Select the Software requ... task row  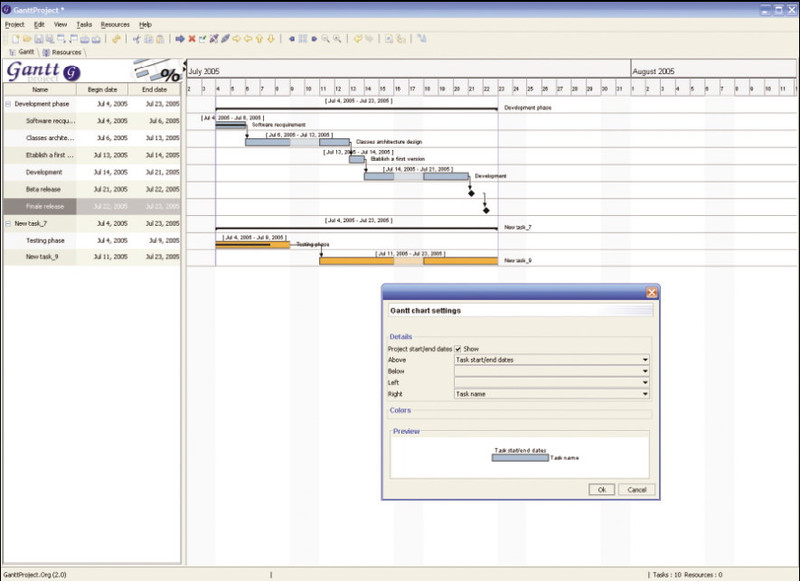pos(92,121)
